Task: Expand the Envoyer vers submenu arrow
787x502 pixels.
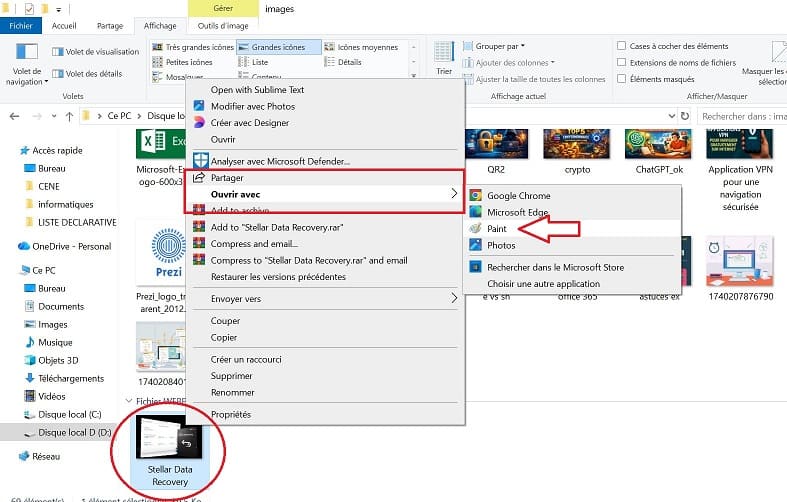Action: [x=454, y=299]
